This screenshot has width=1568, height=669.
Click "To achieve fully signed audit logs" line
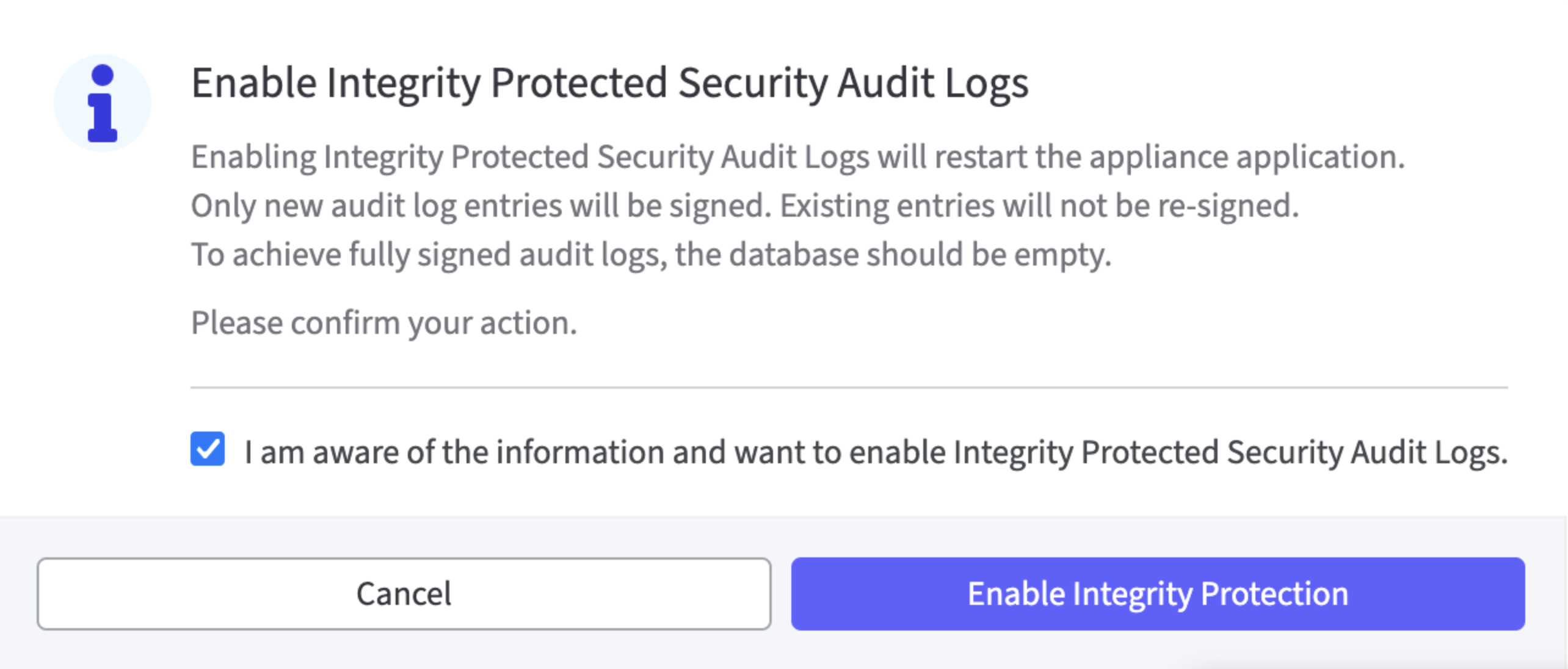pyautogui.click(x=427, y=255)
